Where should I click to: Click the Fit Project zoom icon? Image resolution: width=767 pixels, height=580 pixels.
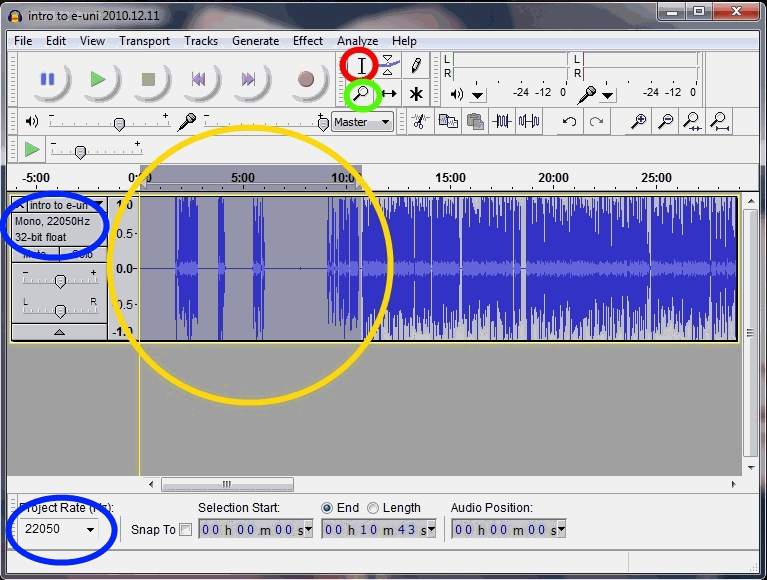click(x=718, y=122)
